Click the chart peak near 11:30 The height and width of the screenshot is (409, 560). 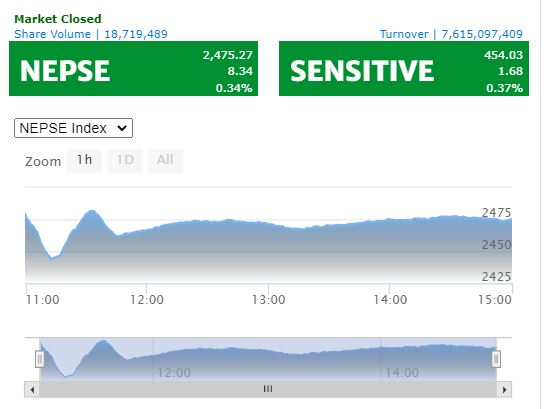[x=92, y=211]
